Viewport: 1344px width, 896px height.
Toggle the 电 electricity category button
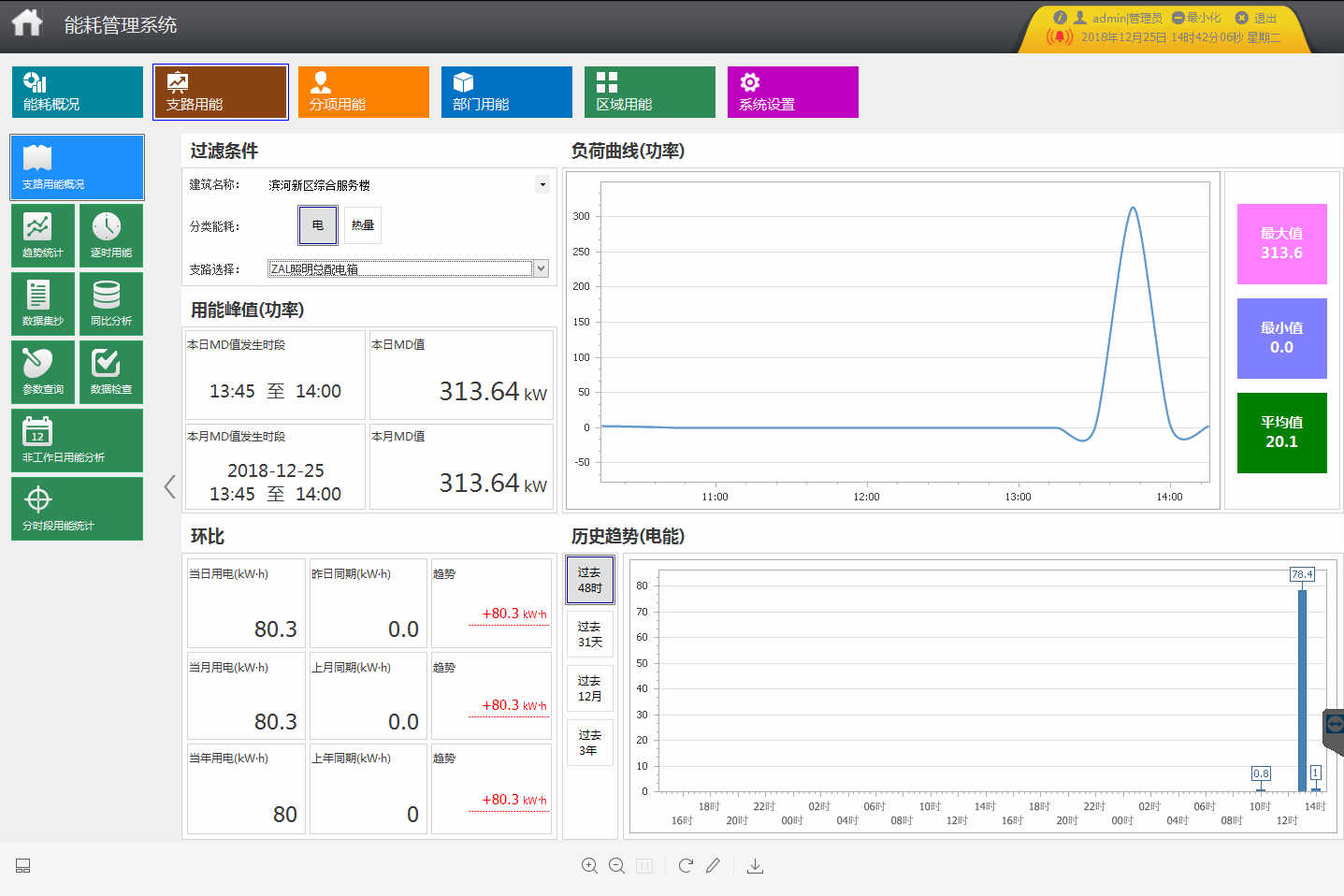click(x=318, y=225)
